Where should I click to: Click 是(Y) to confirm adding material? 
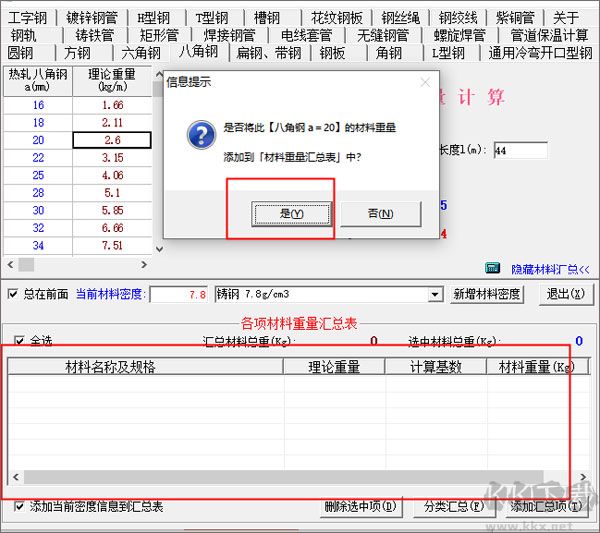[292, 214]
